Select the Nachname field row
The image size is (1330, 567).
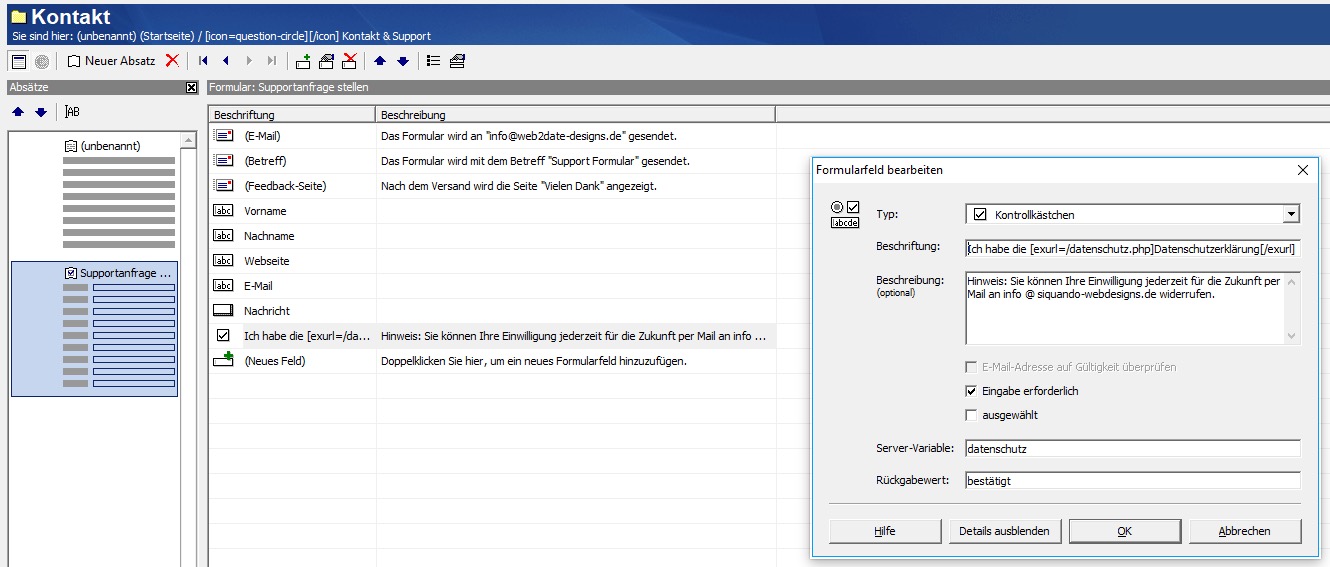tap(492, 236)
